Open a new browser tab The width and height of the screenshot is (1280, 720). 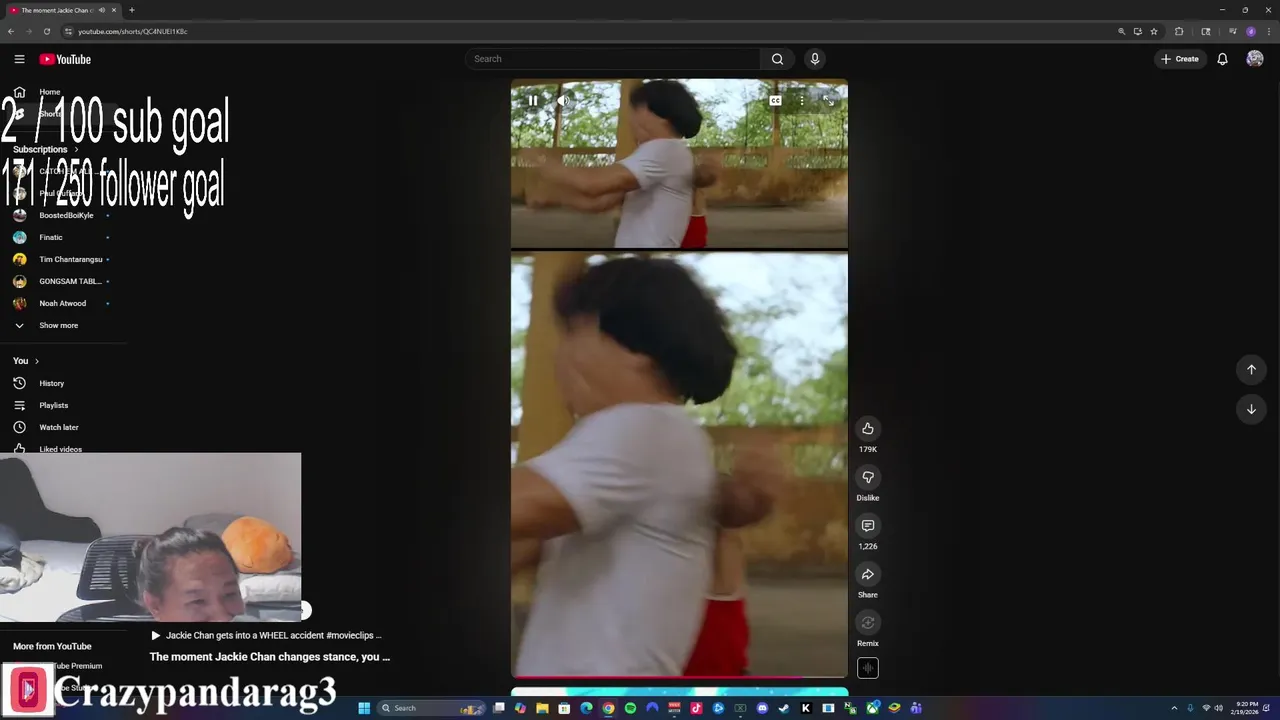[x=131, y=10]
